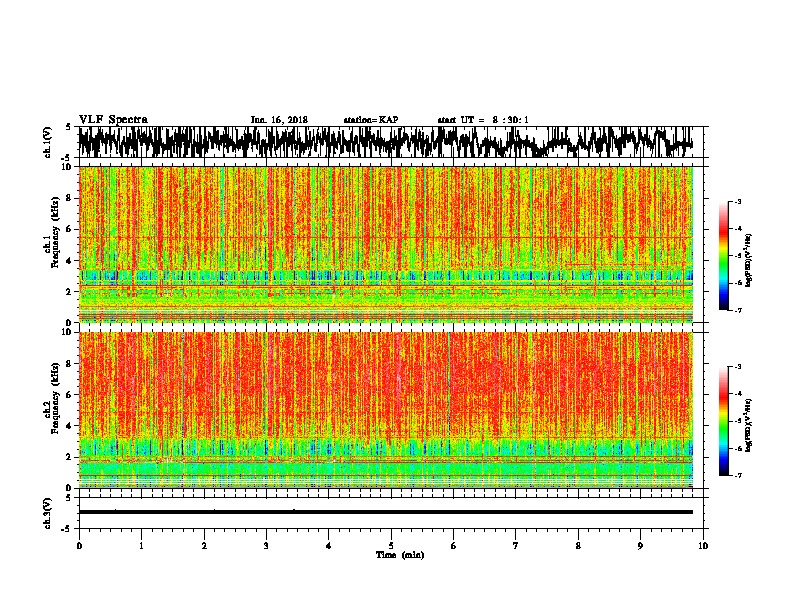Click the color scale bar beside ch.2 spectrogram
The height and width of the screenshot is (612, 792).
pyautogui.click(x=724, y=421)
